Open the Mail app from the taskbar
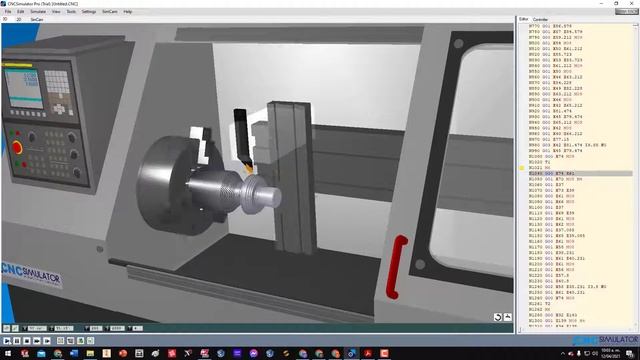This screenshot has width=640, height=360. click(41, 353)
